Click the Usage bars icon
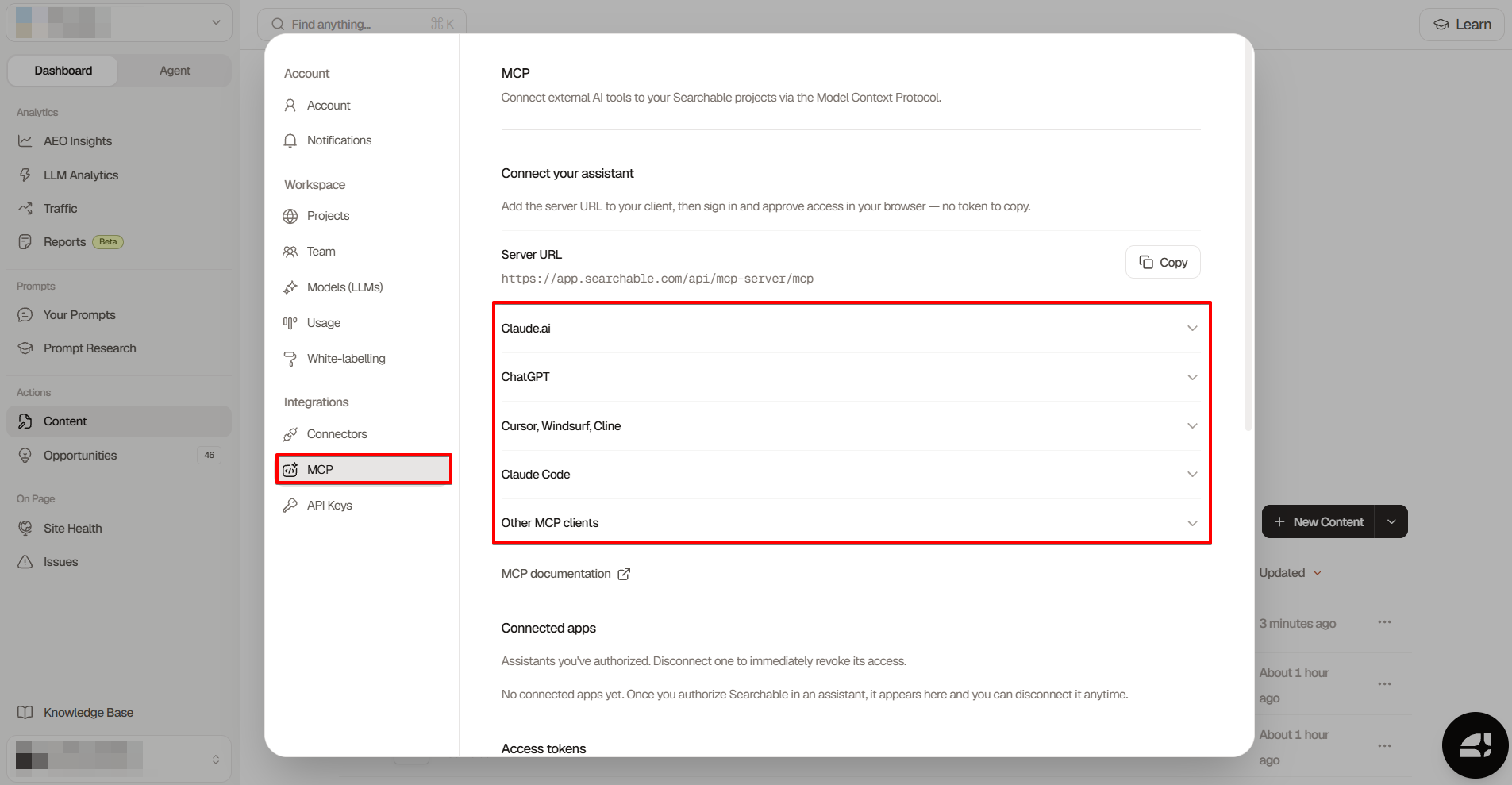The height and width of the screenshot is (785, 1512). click(290, 323)
